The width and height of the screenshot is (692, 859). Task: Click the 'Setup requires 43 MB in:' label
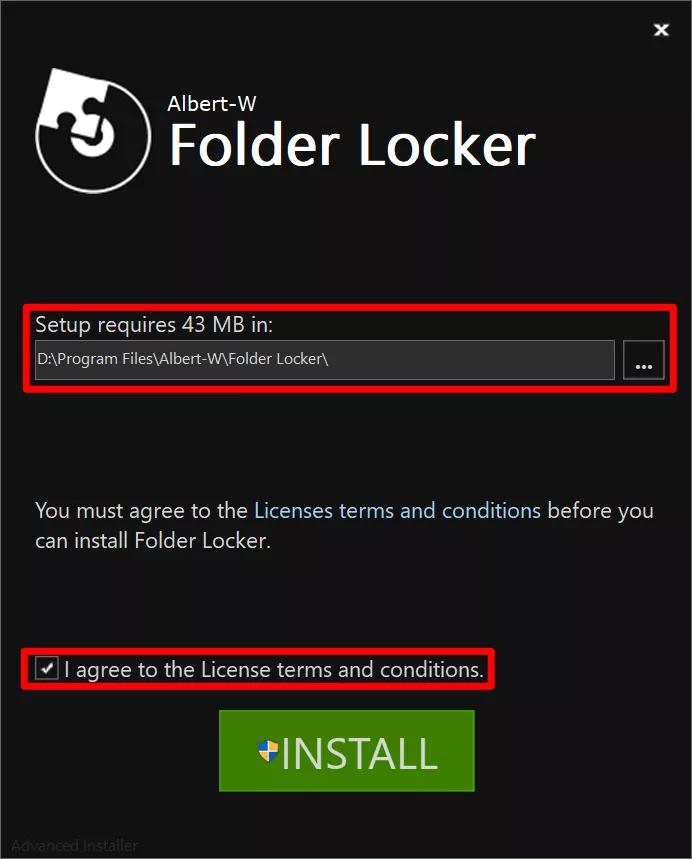(x=154, y=325)
